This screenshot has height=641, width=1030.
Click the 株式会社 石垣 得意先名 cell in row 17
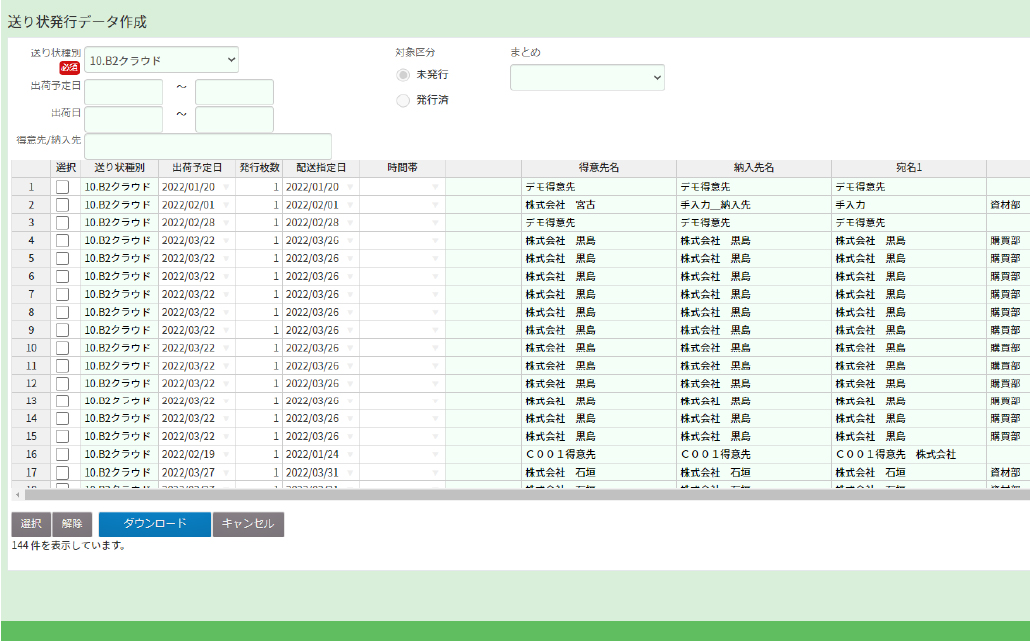[x=599, y=472]
